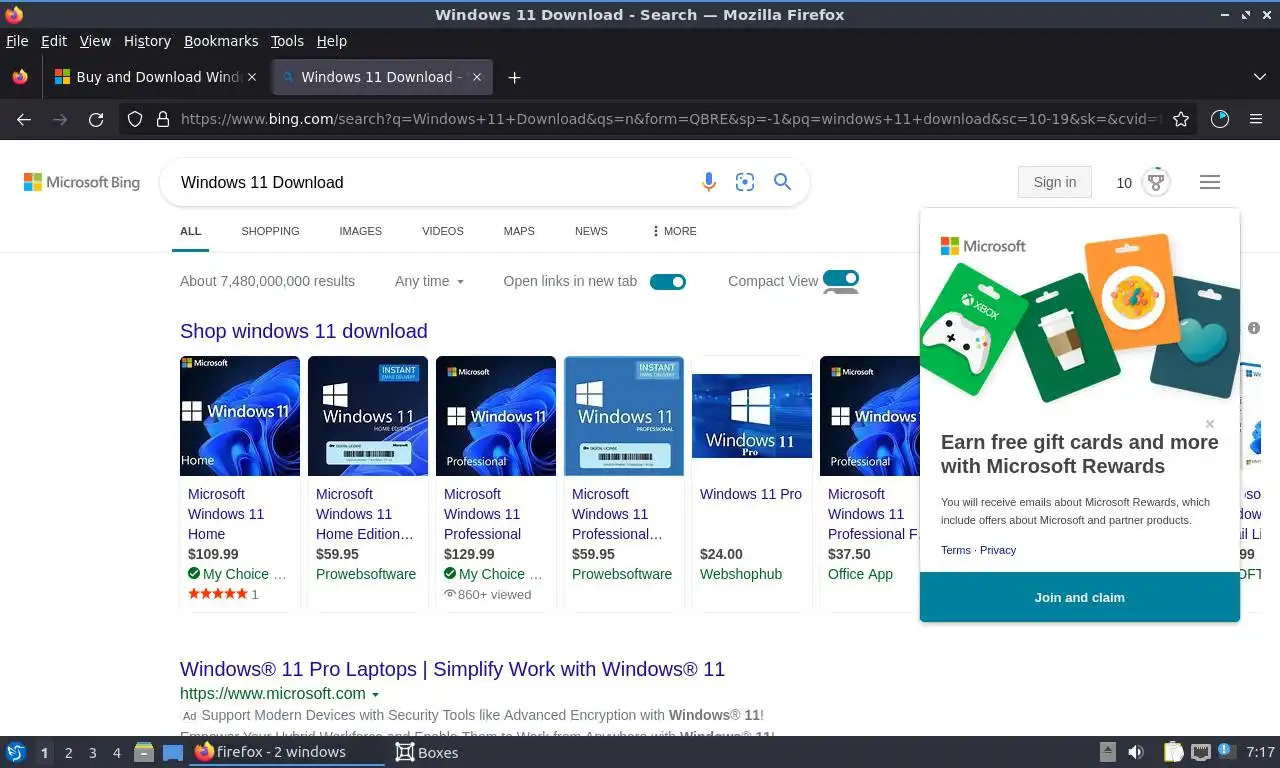The image size is (1280, 768).
Task: Open Bing visual search camera icon
Action: coord(745,182)
